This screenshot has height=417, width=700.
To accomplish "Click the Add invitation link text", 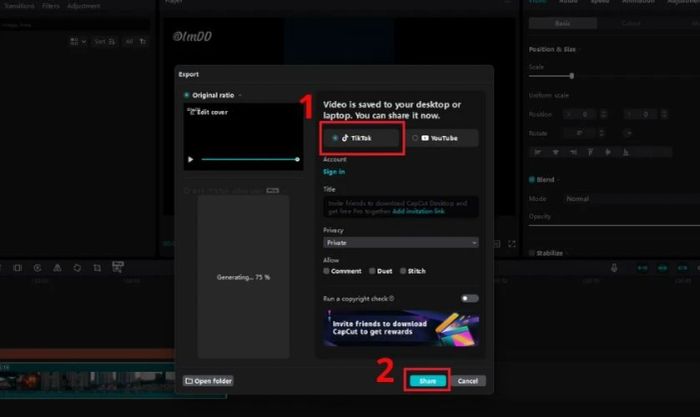I will 418,211.
